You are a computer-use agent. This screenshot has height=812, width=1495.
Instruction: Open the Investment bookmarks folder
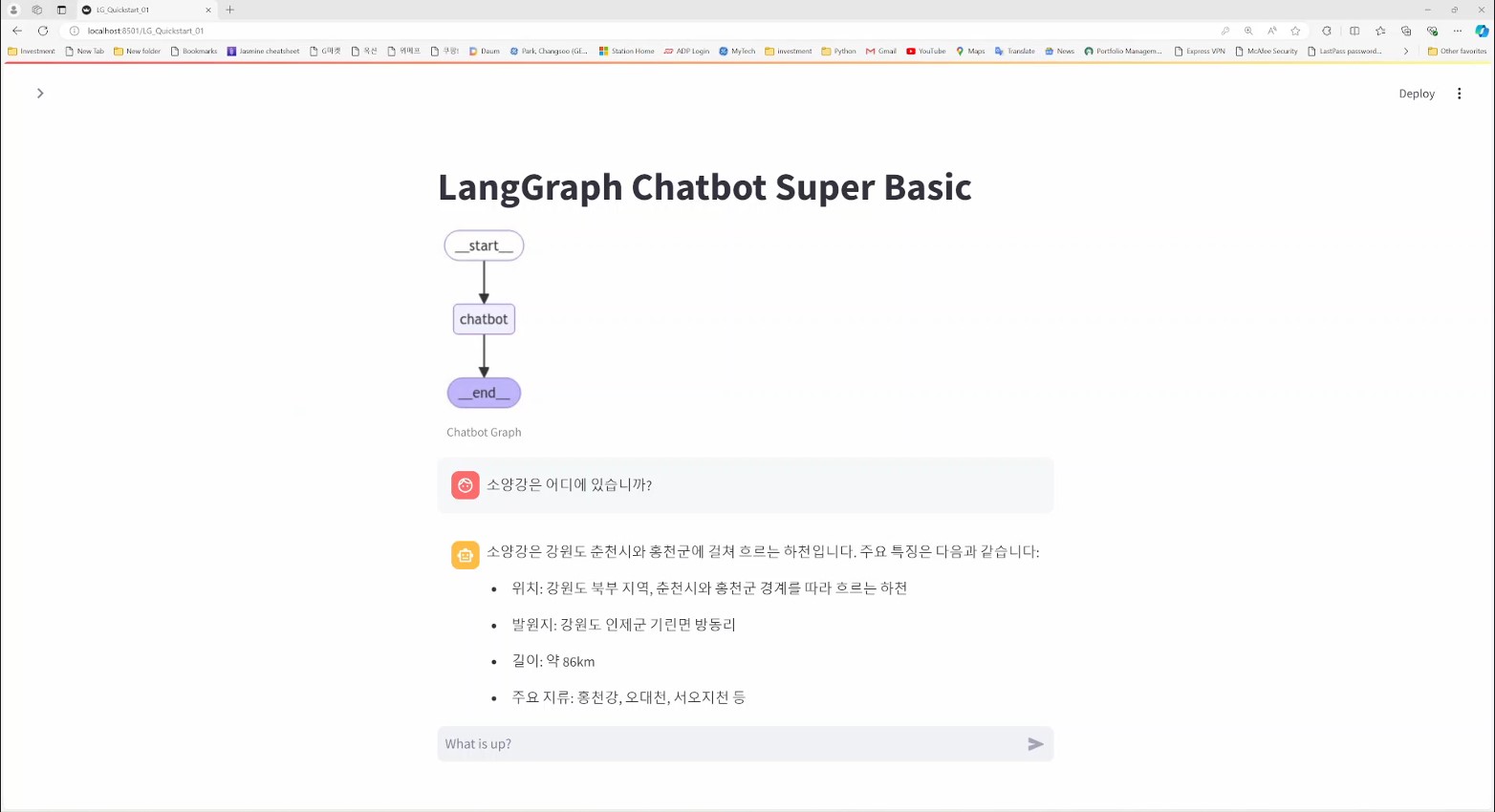tap(32, 52)
